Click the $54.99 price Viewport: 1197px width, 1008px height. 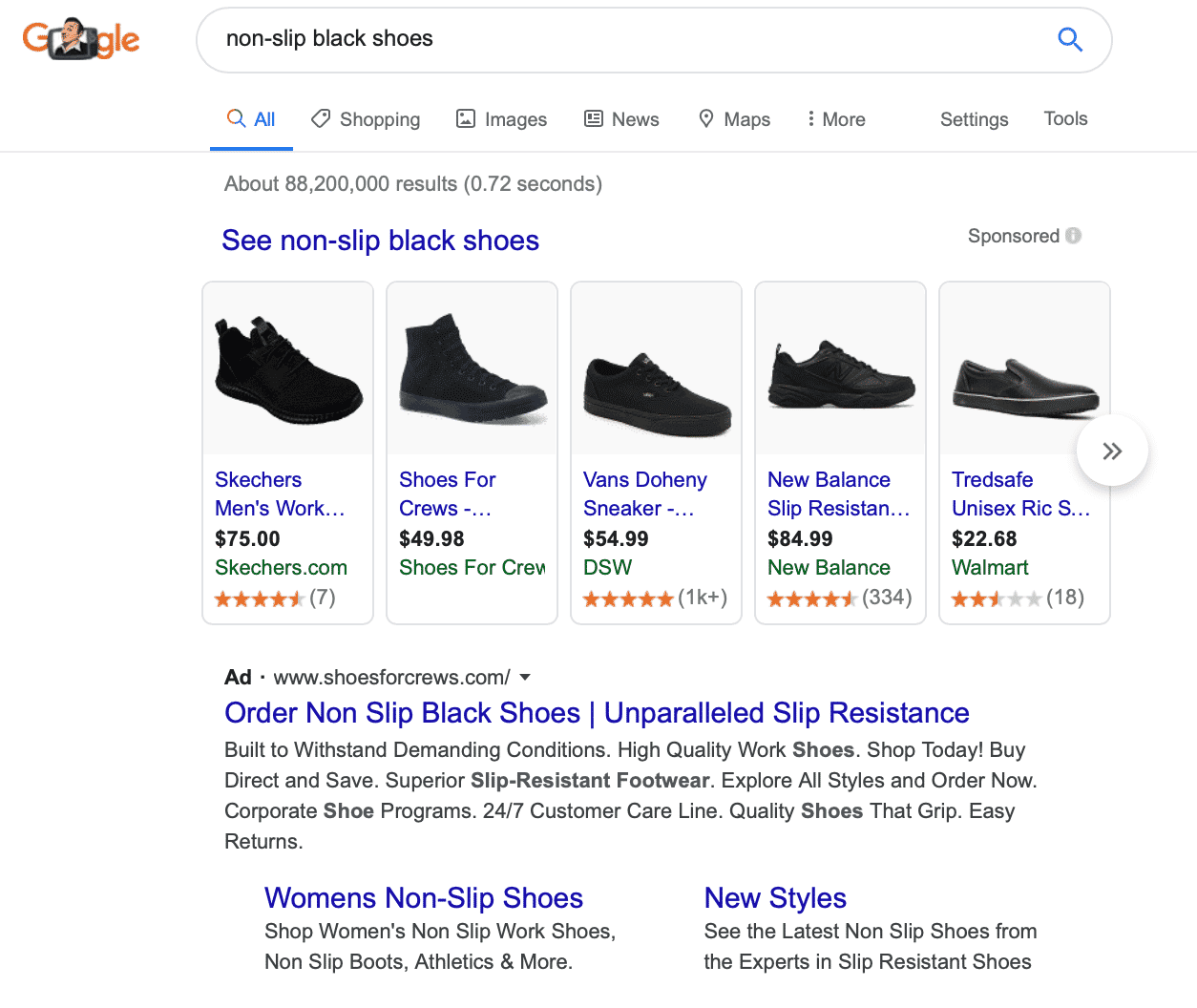tap(616, 539)
